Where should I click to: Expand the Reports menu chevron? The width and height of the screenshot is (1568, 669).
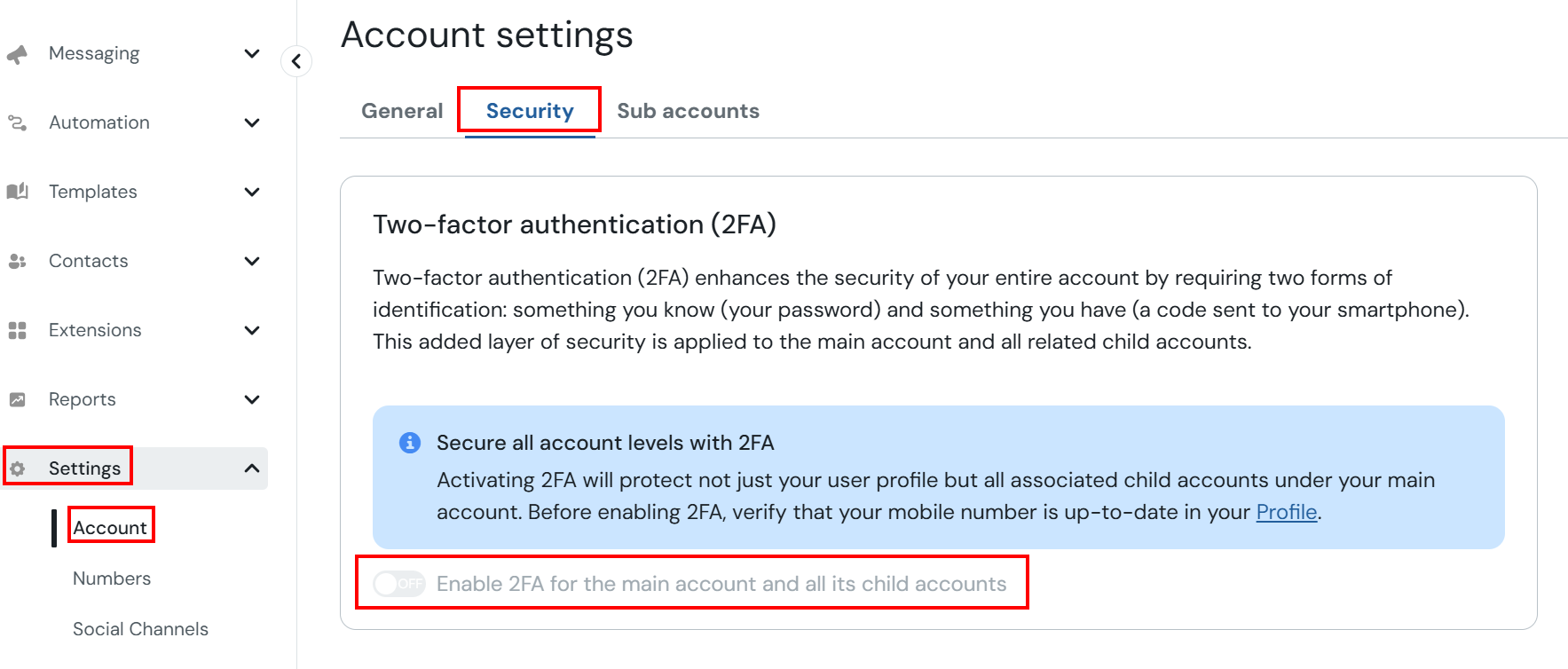(252, 399)
